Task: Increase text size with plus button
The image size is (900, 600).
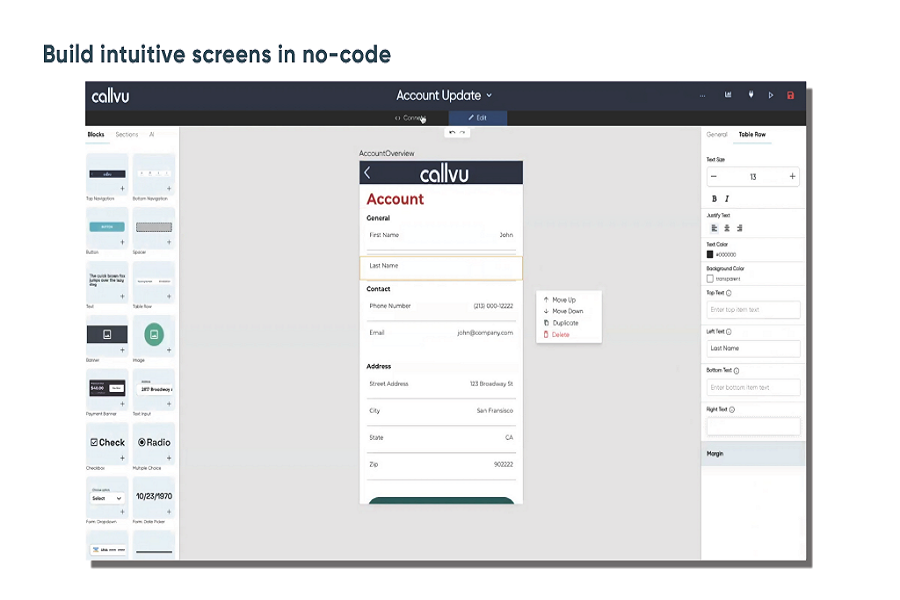Action: (792, 177)
